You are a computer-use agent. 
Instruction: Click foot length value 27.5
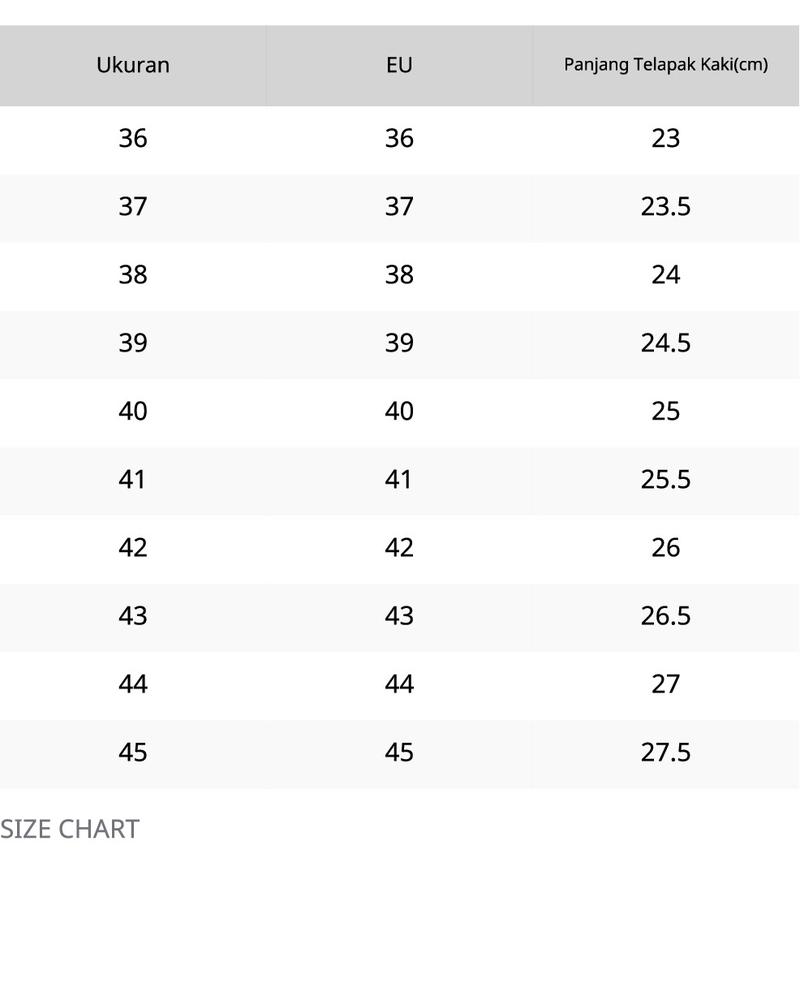[666, 752]
